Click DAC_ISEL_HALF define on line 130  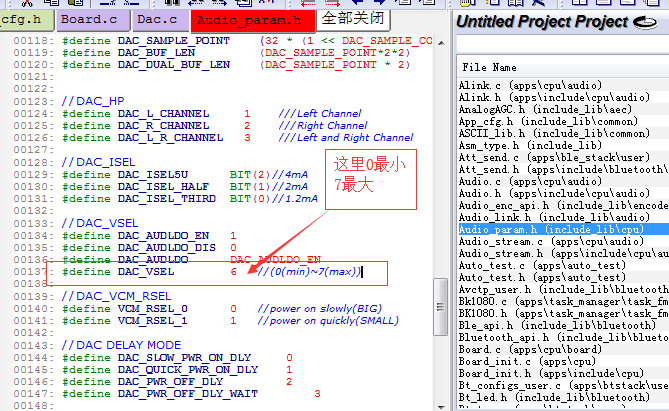[x=163, y=187]
